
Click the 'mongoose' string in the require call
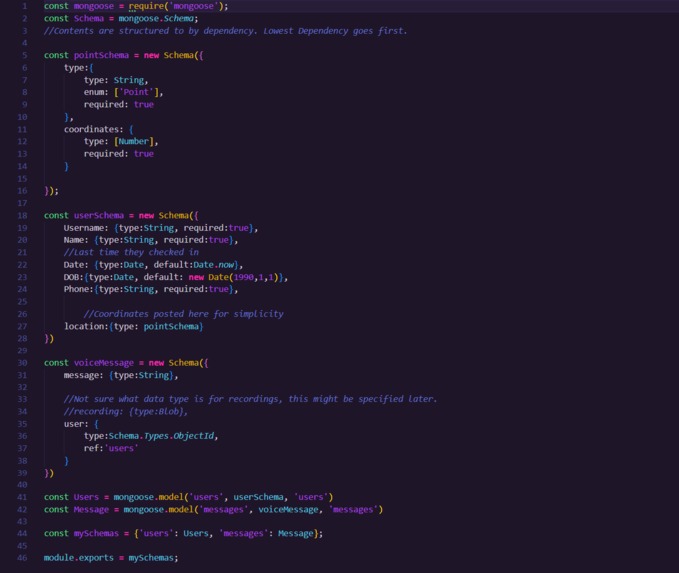tap(194, 6)
